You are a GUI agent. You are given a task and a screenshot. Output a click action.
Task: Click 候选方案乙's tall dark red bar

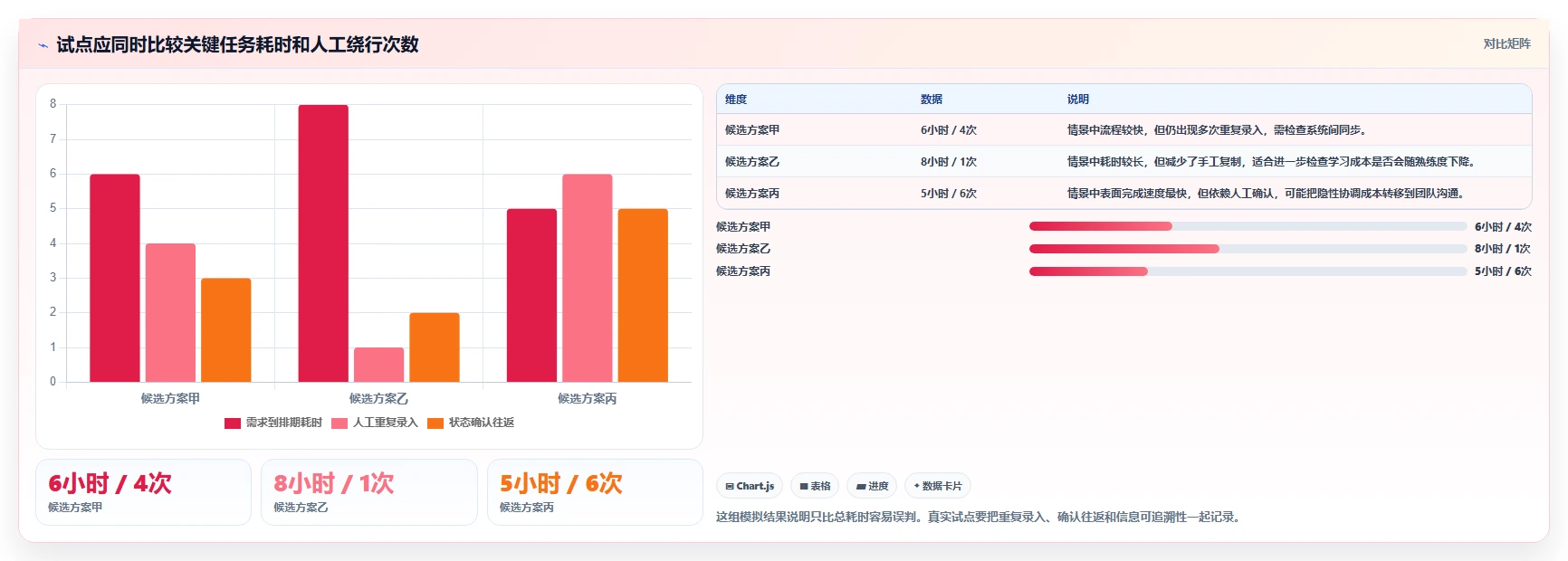[323, 243]
